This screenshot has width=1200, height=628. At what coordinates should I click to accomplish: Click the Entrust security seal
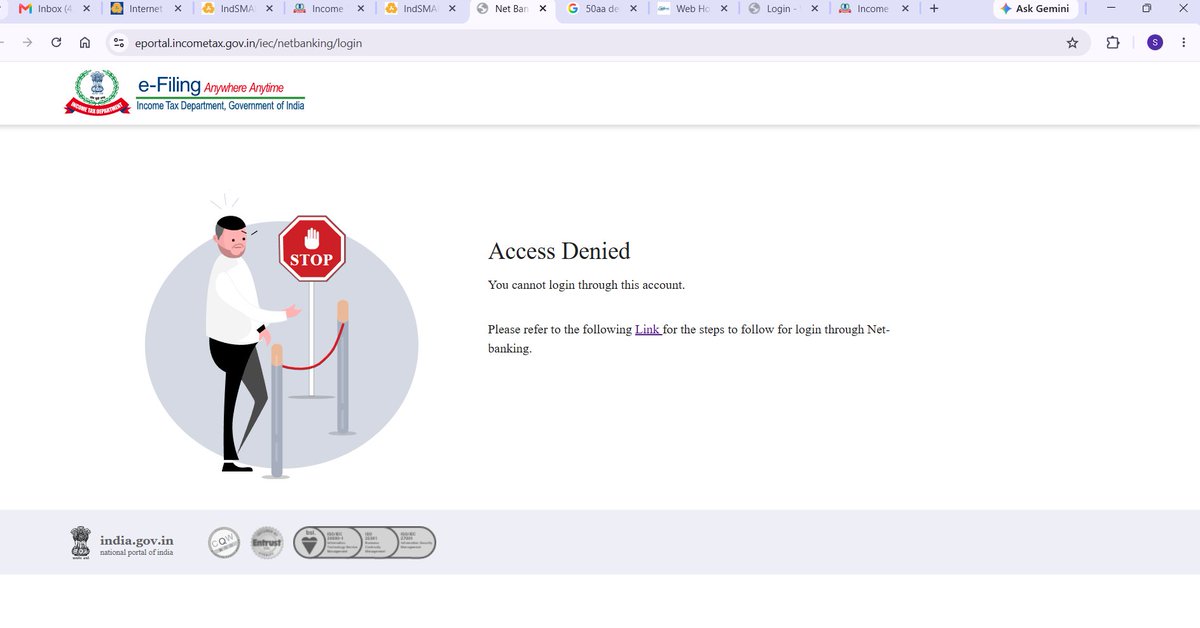267,542
